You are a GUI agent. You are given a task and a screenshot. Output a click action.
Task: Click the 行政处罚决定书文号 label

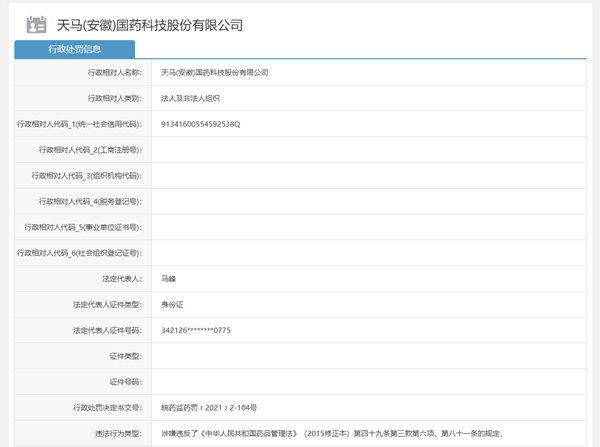tap(108, 408)
